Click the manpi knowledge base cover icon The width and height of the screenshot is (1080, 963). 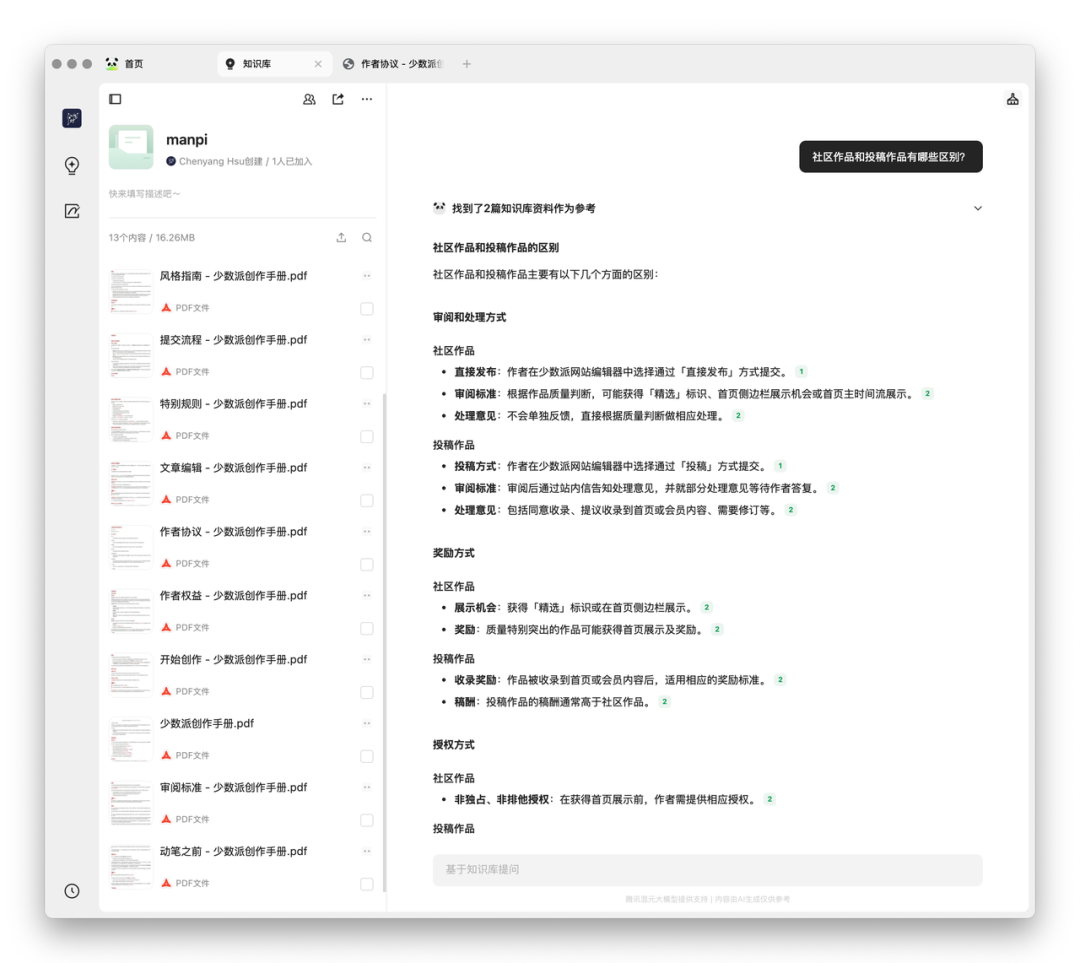tap(131, 147)
